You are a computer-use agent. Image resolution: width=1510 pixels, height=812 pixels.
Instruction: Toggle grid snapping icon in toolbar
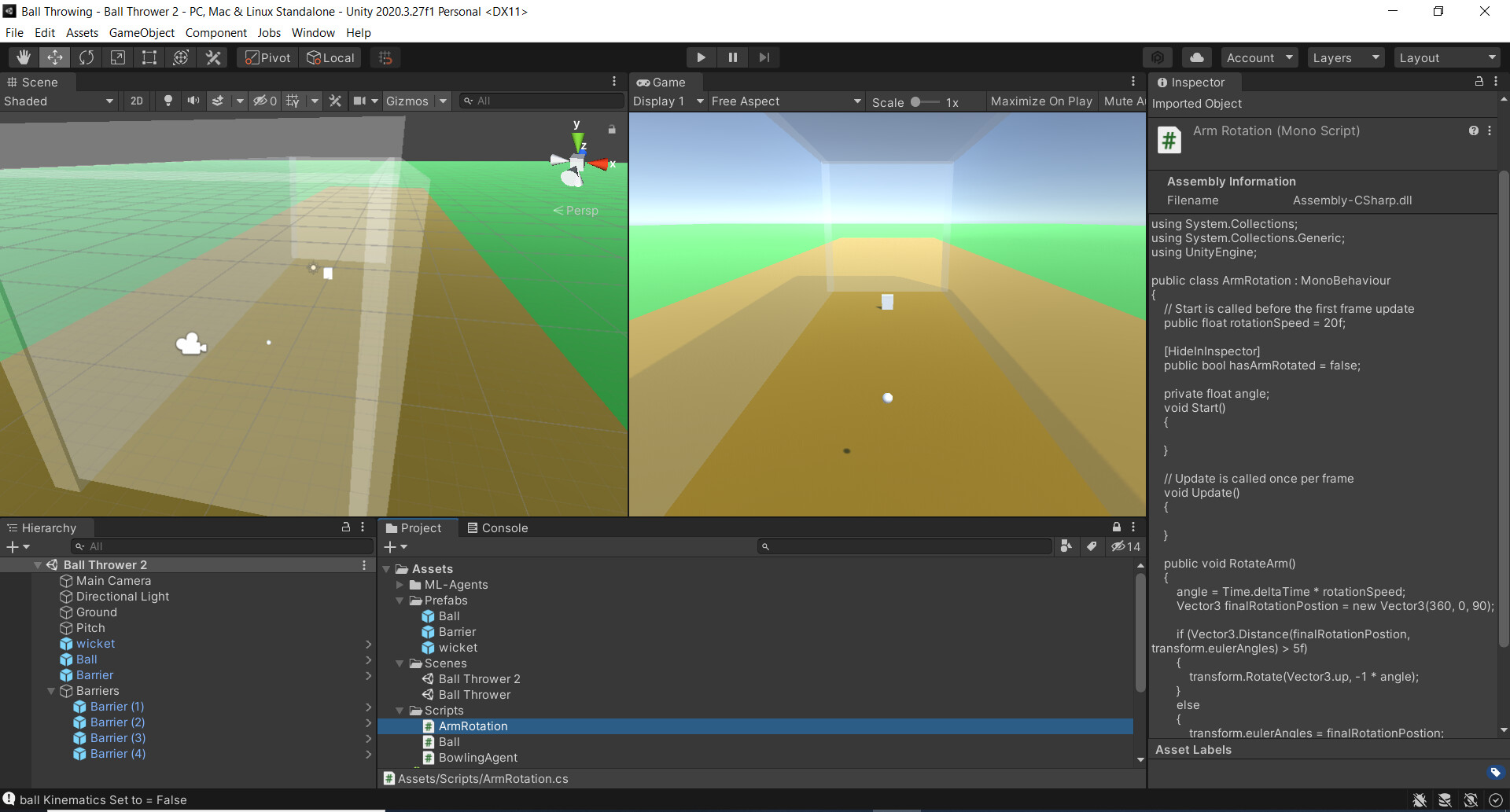pyautogui.click(x=385, y=57)
